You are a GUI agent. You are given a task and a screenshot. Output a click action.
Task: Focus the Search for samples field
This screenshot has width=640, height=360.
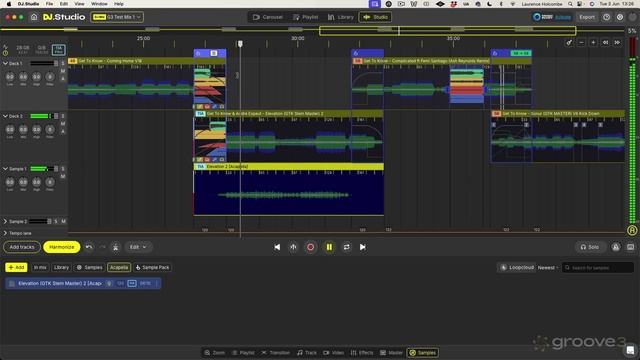click(598, 268)
